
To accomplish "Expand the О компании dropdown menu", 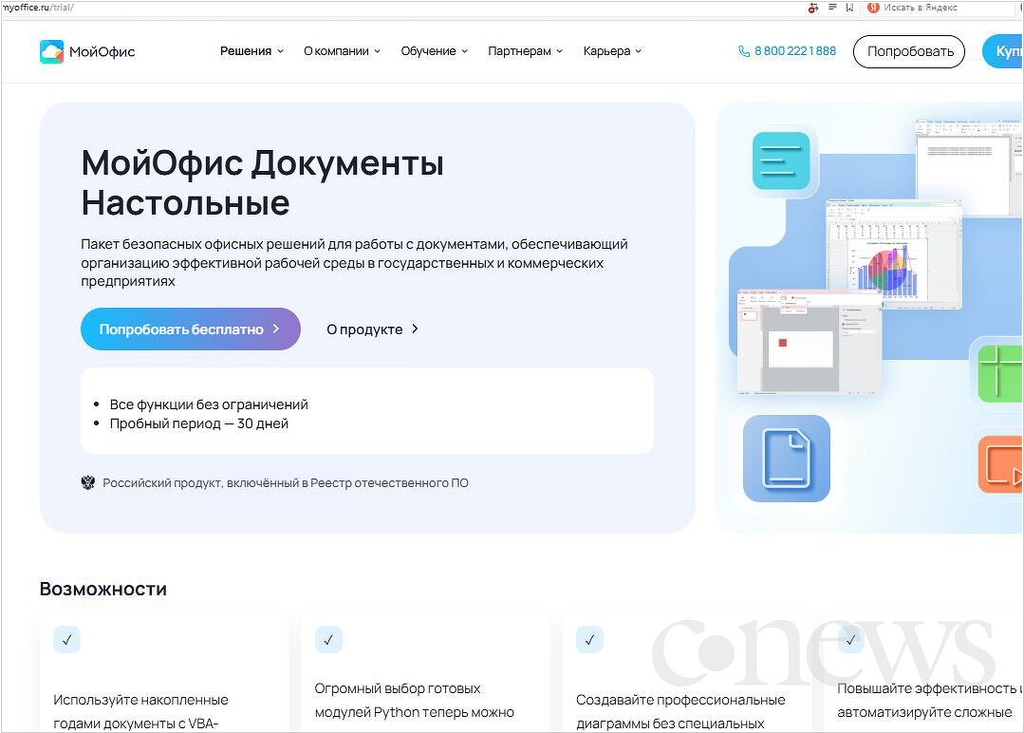I will (x=342, y=51).
